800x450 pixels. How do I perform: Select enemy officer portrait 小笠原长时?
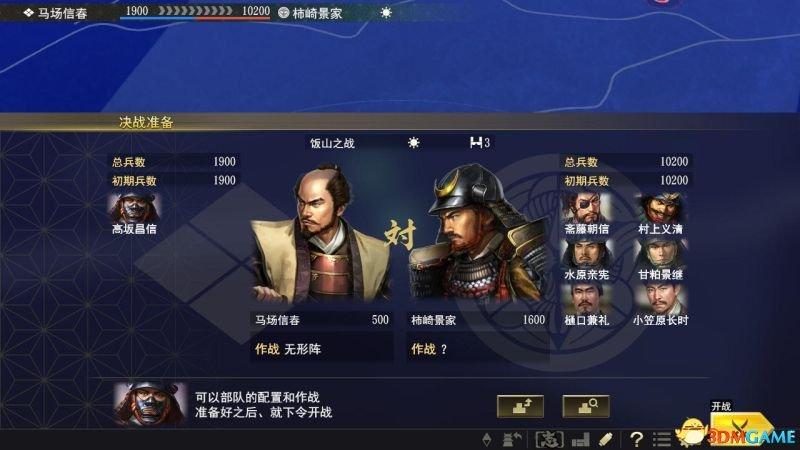click(x=660, y=305)
